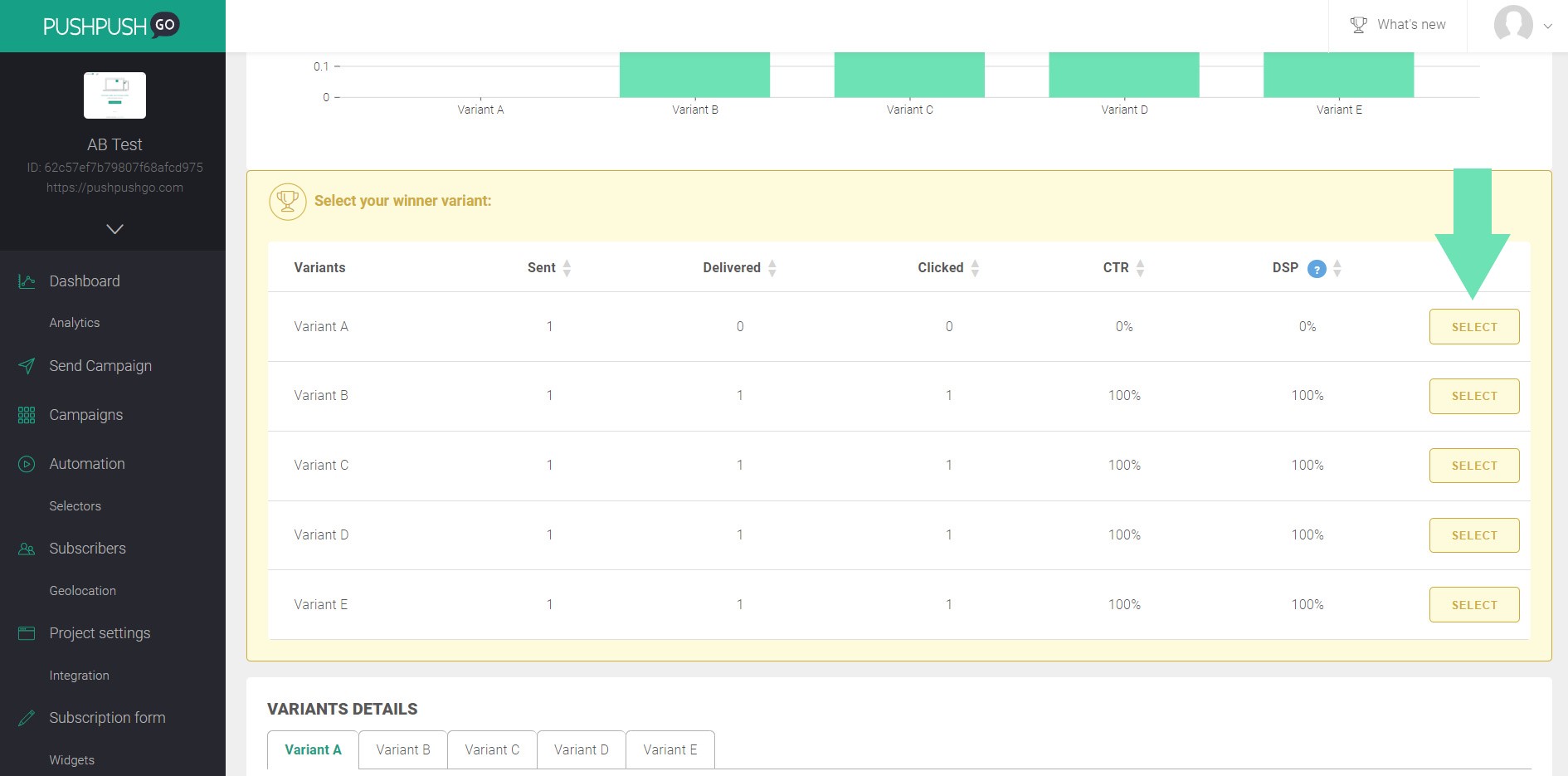Click the project ID text
Image resolution: width=1568 pixels, height=776 pixels.
[114, 168]
